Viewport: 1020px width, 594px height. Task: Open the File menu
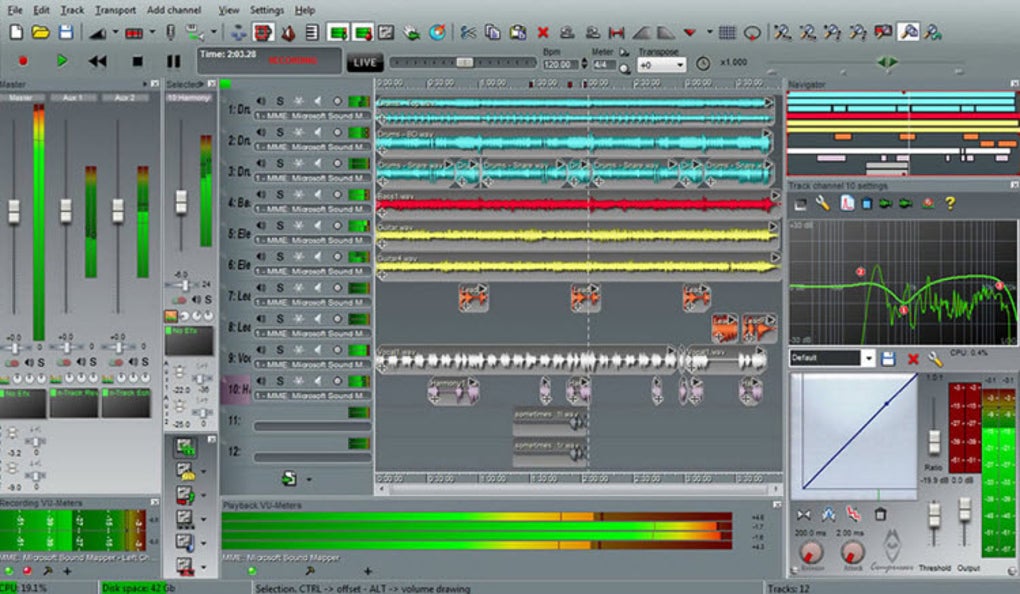[x=14, y=10]
